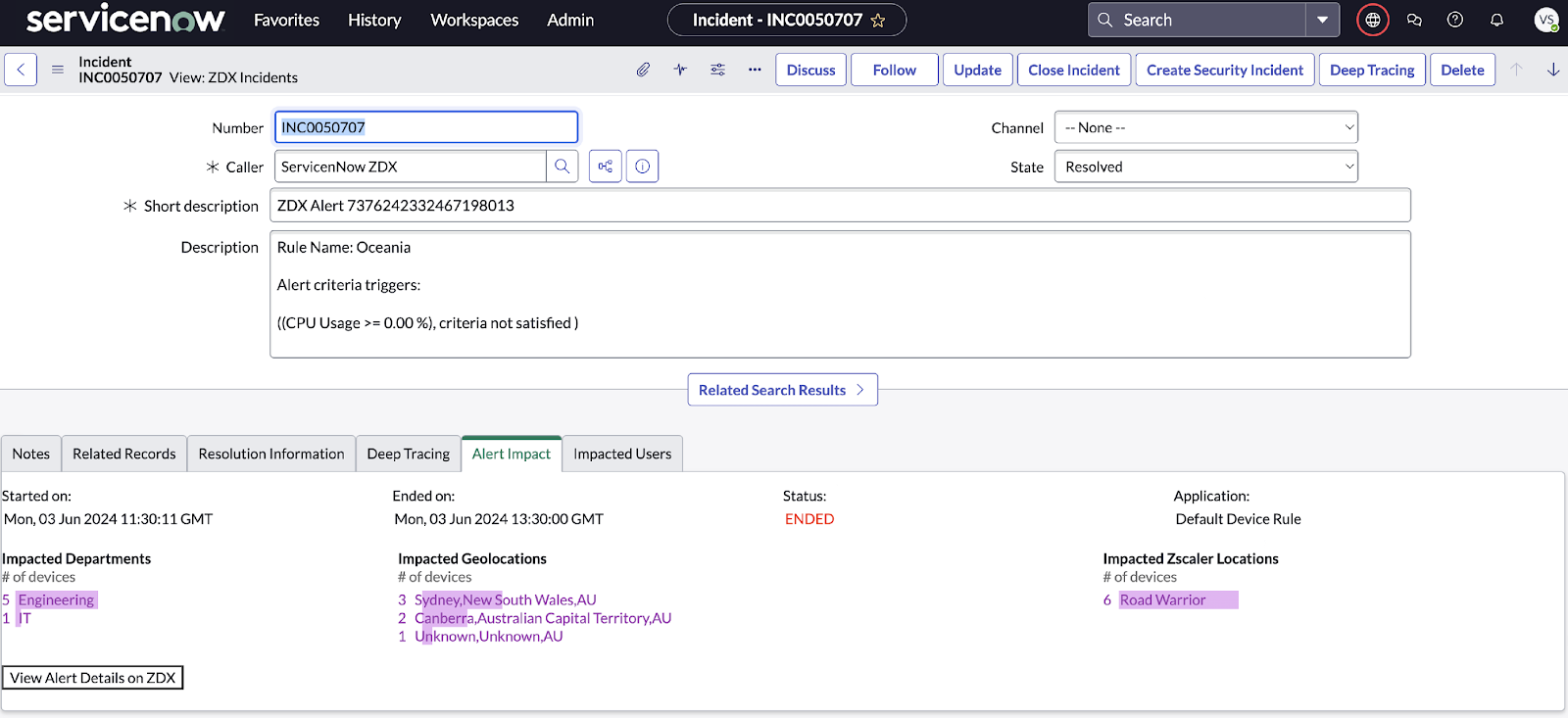
Task: Go to next record with down arrow
Action: [1553, 70]
